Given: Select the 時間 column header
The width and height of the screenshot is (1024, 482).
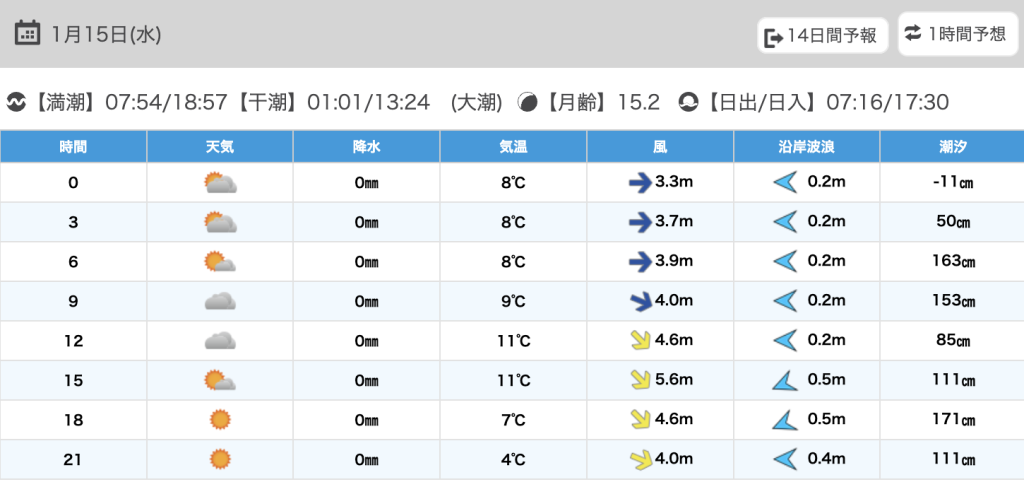Looking at the screenshot, I should tap(73, 147).
